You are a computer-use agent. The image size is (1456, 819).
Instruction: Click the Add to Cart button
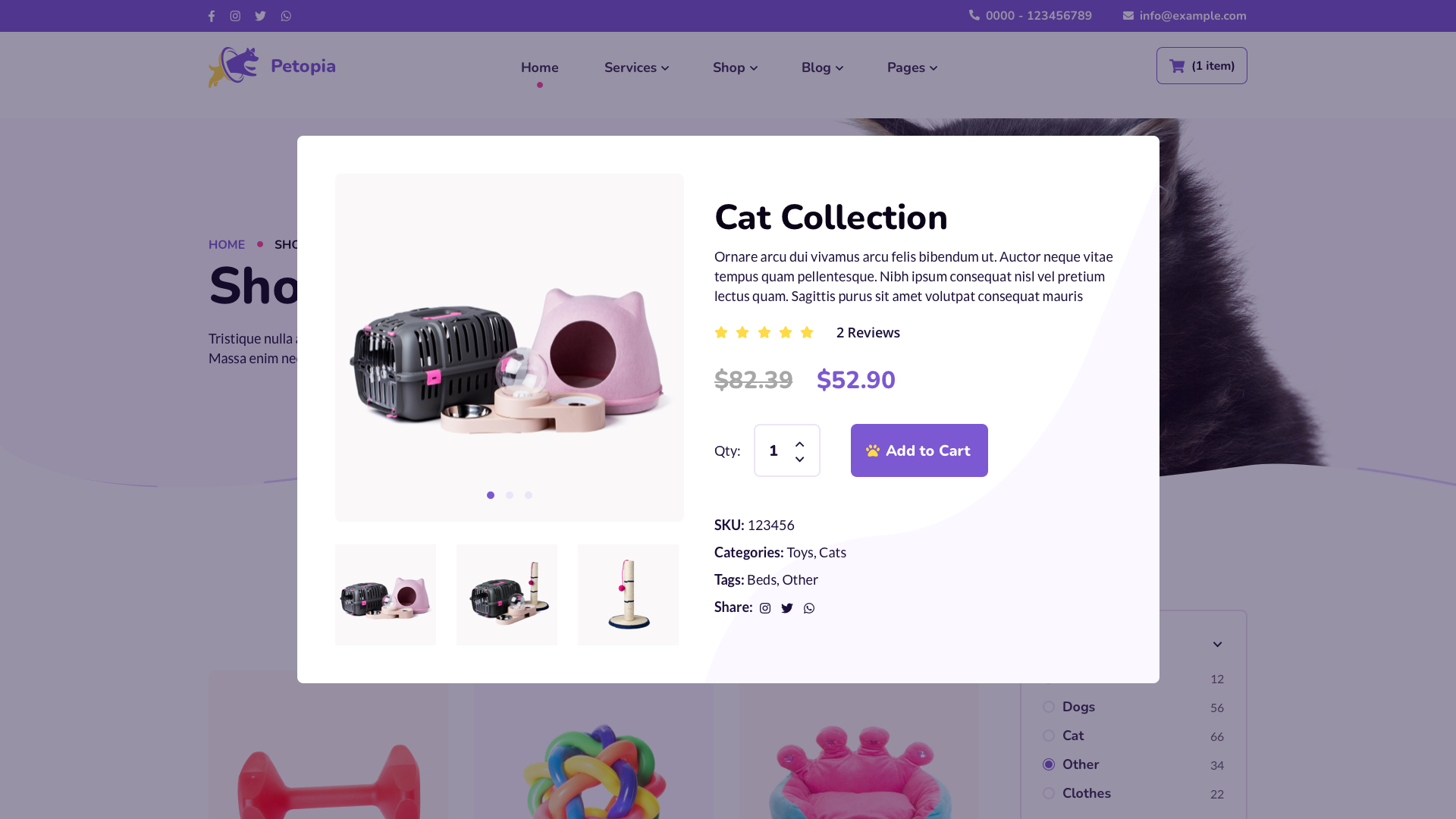point(919,450)
